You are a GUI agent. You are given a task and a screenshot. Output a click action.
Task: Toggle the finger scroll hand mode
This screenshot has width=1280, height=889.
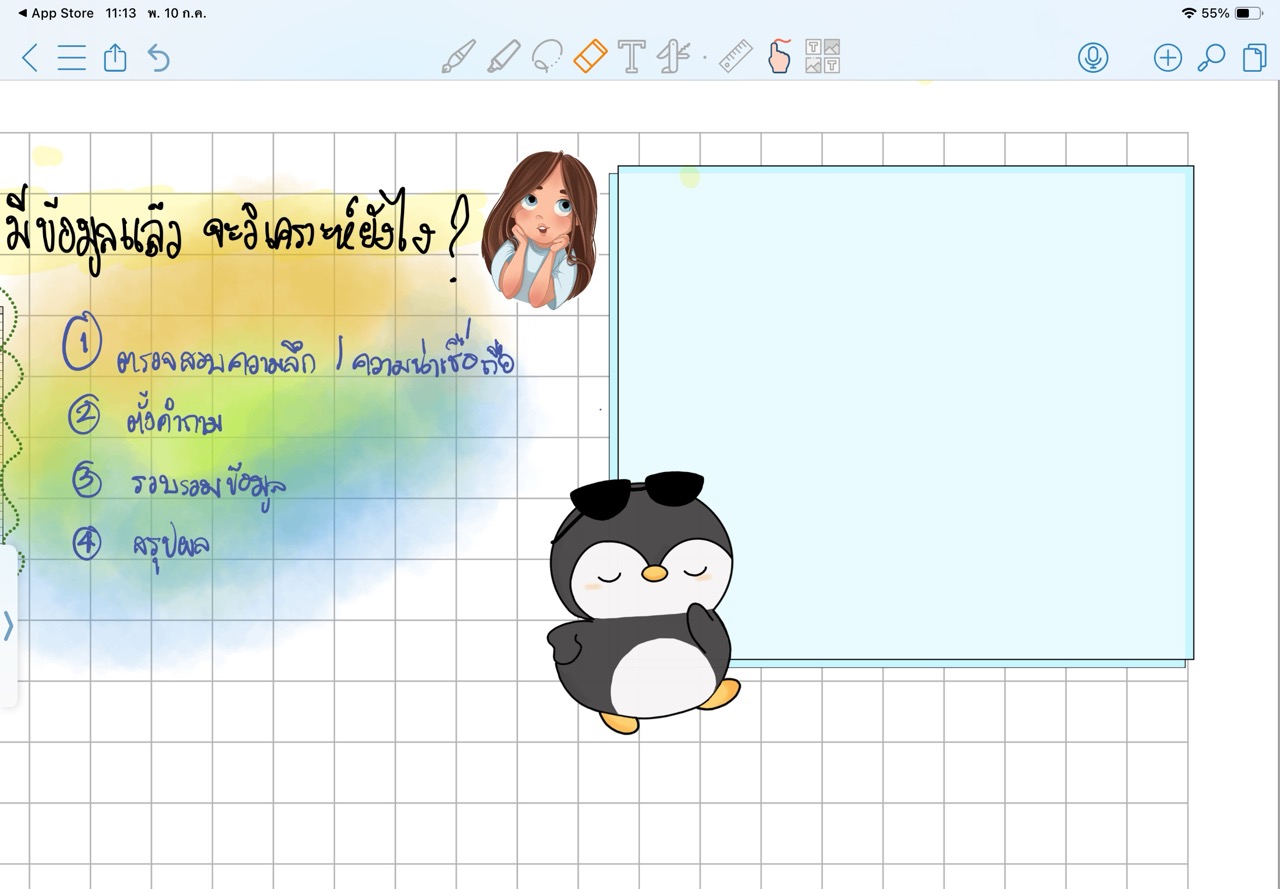[x=779, y=57]
